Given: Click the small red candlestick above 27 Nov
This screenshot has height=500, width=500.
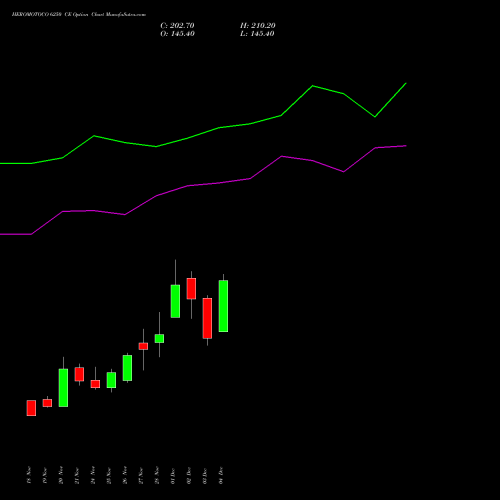Looking at the screenshot, I should (143, 346).
